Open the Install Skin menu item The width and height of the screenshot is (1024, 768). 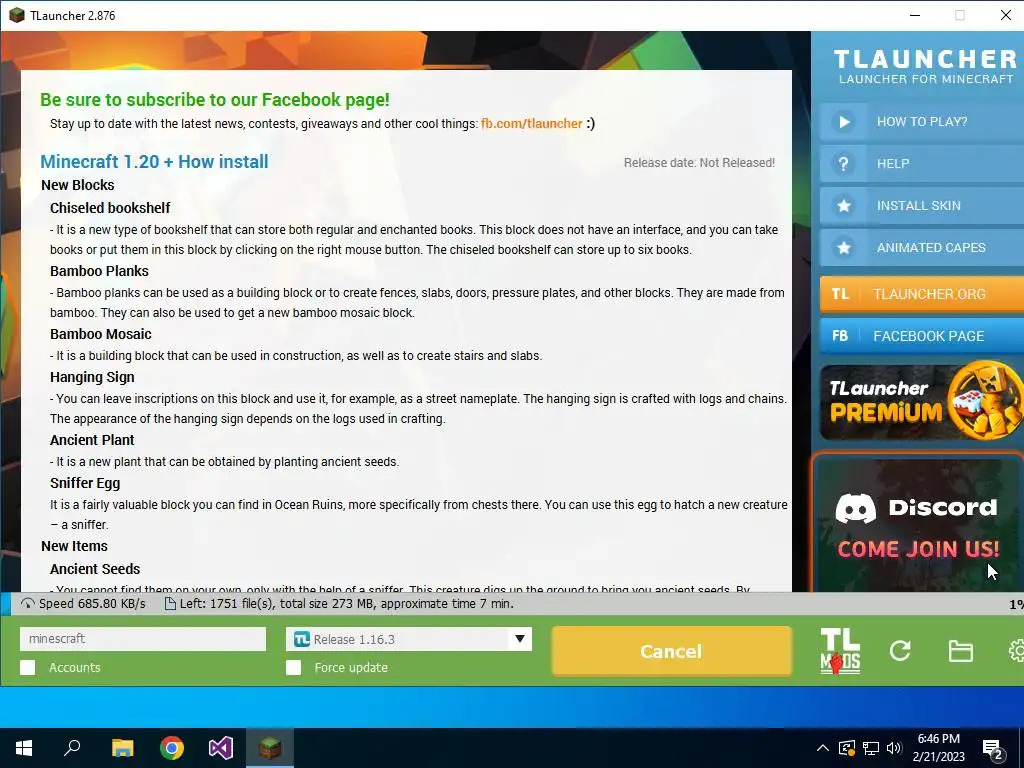point(921,206)
